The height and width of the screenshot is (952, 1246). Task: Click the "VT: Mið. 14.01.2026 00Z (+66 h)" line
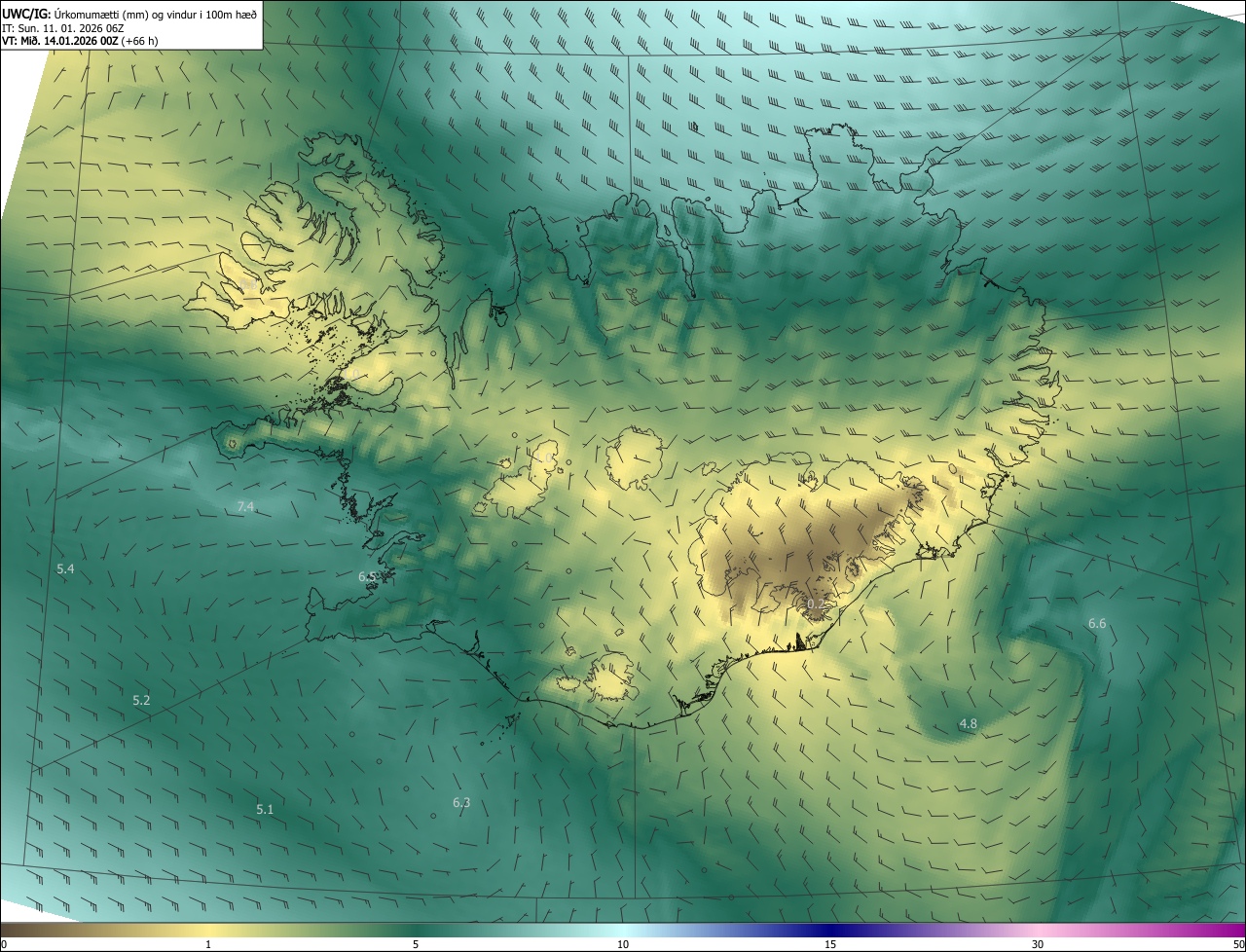point(81,41)
